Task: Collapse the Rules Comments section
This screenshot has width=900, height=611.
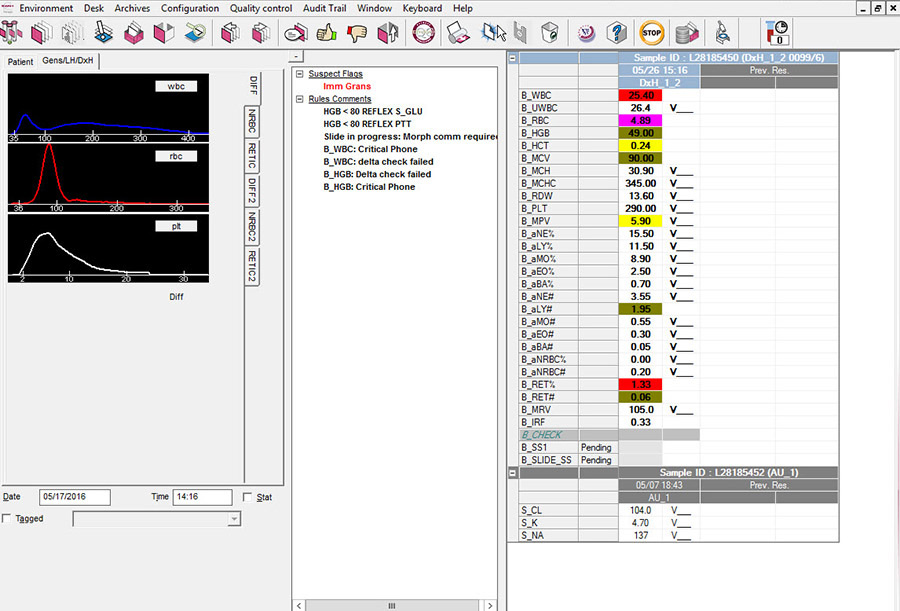Action: pyautogui.click(x=299, y=99)
